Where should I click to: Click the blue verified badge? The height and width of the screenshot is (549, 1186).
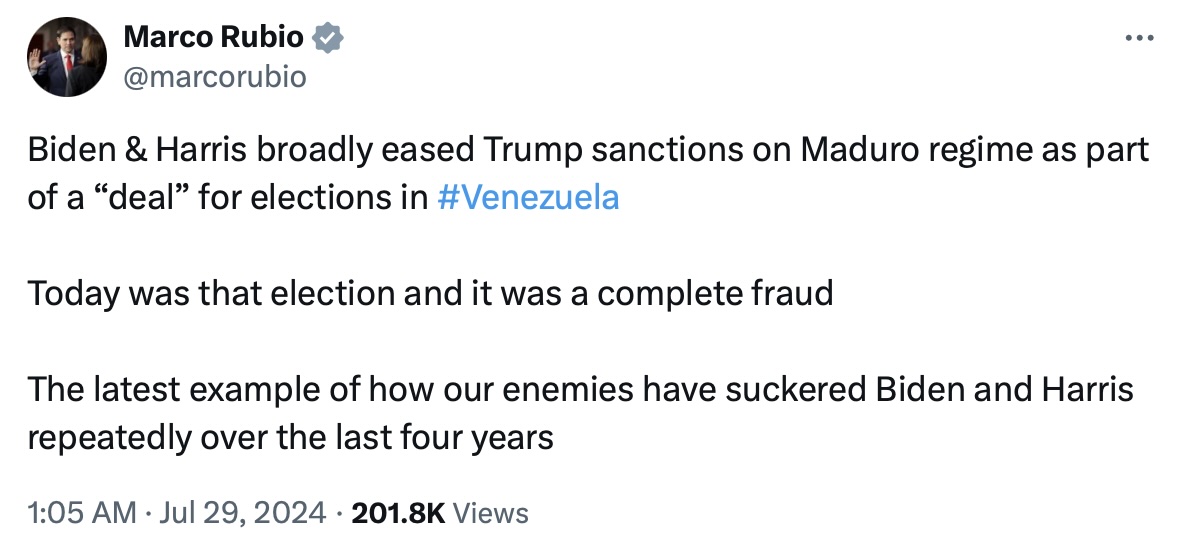[x=328, y=39]
